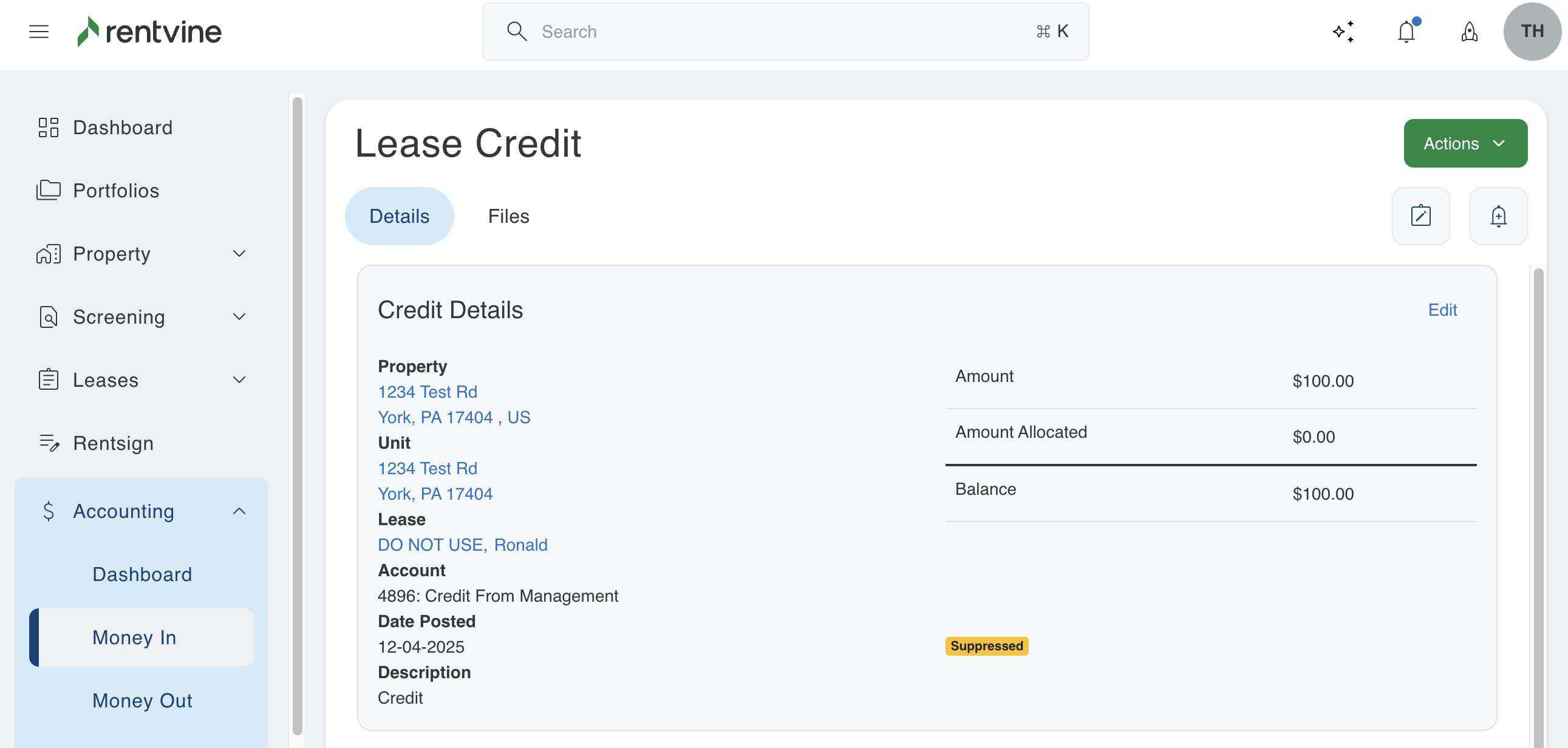Screen dimensions: 1568x748
Task: Select the Details tab
Action: (x=399, y=216)
